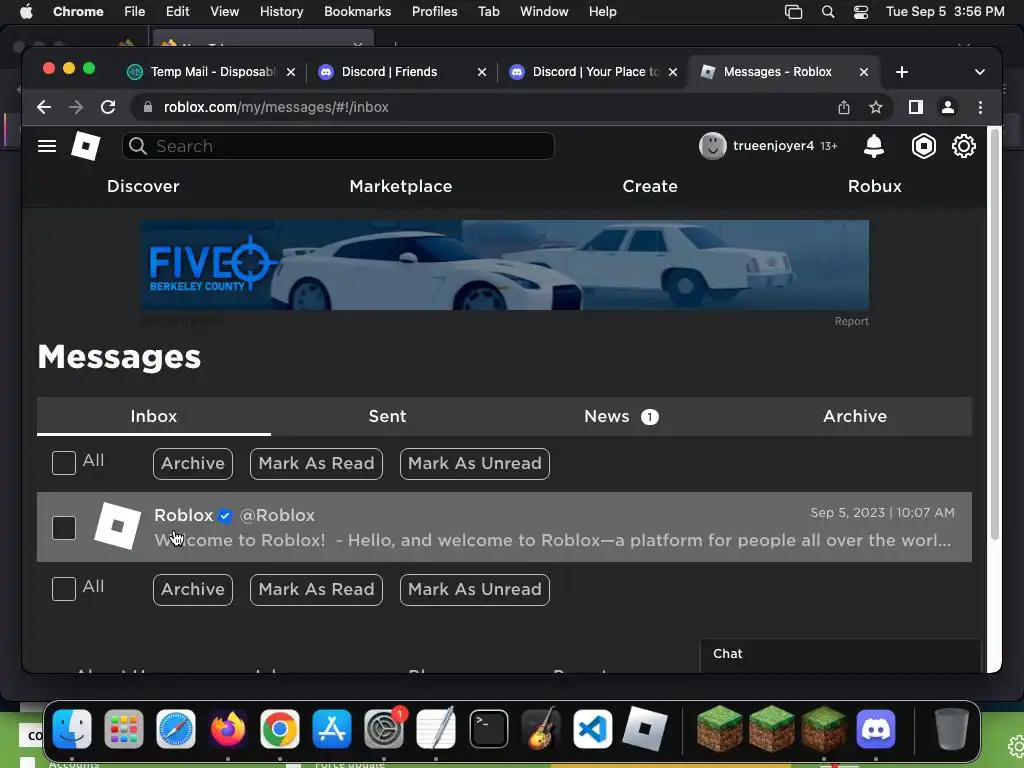Open Roblox app from the Dock
Viewport: 1024px width, 768px height.
tap(645, 729)
